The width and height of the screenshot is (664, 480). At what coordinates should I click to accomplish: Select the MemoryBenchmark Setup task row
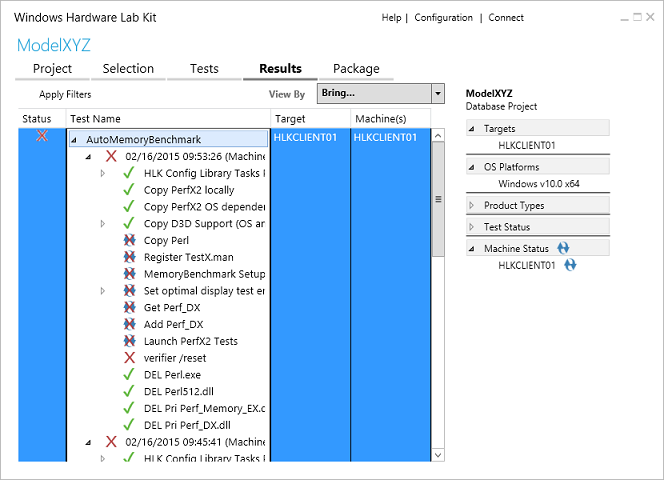[x=205, y=274]
